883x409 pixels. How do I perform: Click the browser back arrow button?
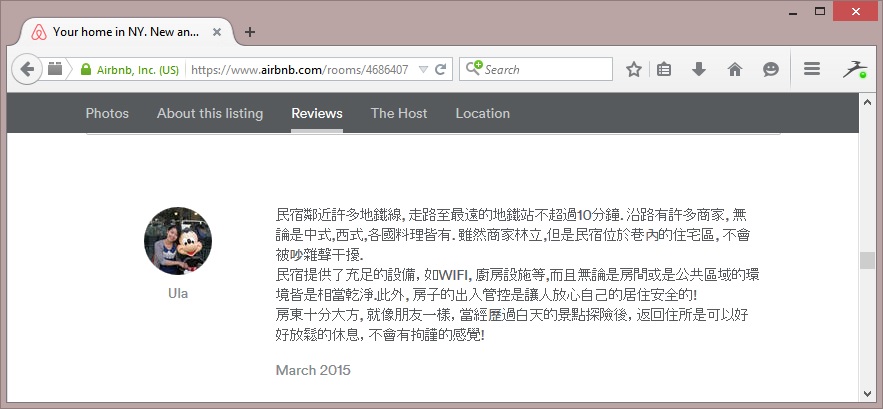27,69
